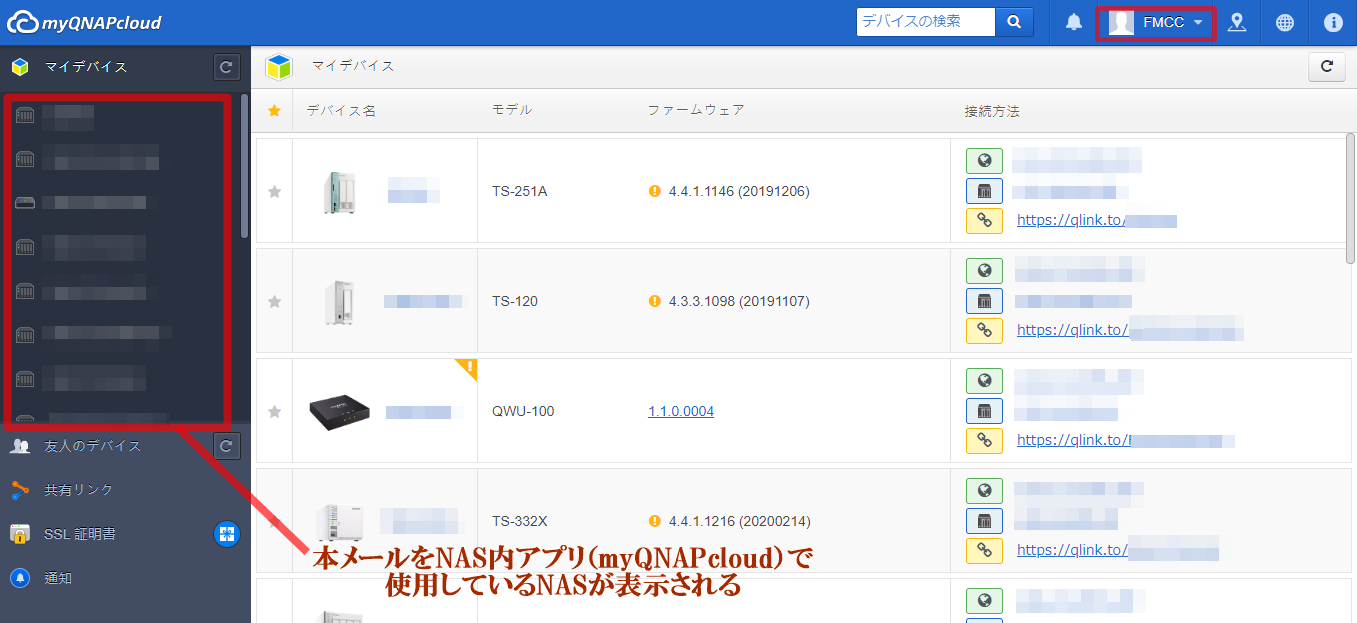Refresh the main device table
The width and height of the screenshot is (1357, 623).
pos(1327,67)
